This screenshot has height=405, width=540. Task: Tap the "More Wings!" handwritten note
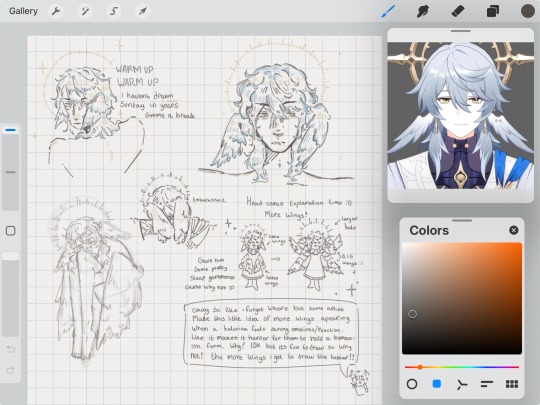285,215
